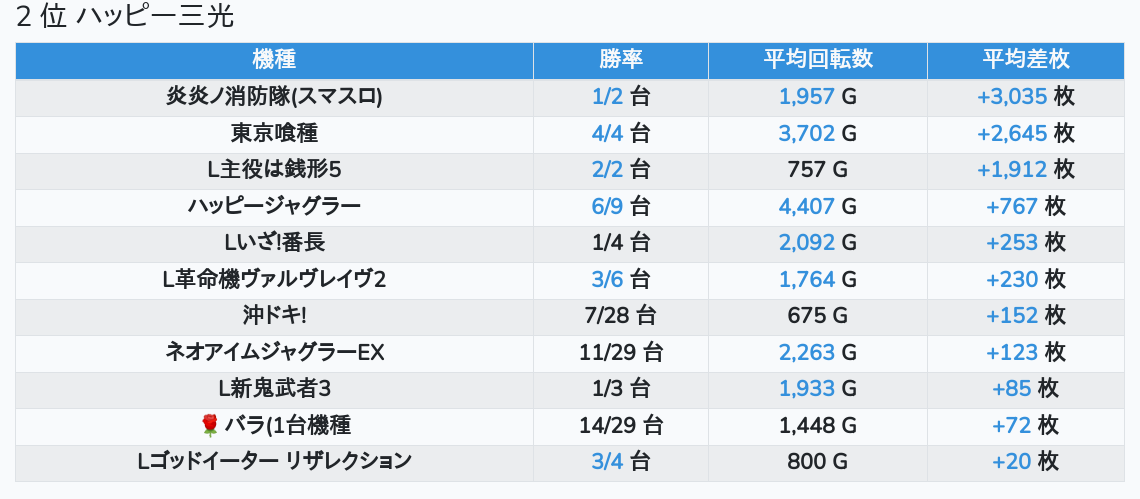Click the 6/9 win rate value
This screenshot has height=499, width=1140.
(607, 207)
